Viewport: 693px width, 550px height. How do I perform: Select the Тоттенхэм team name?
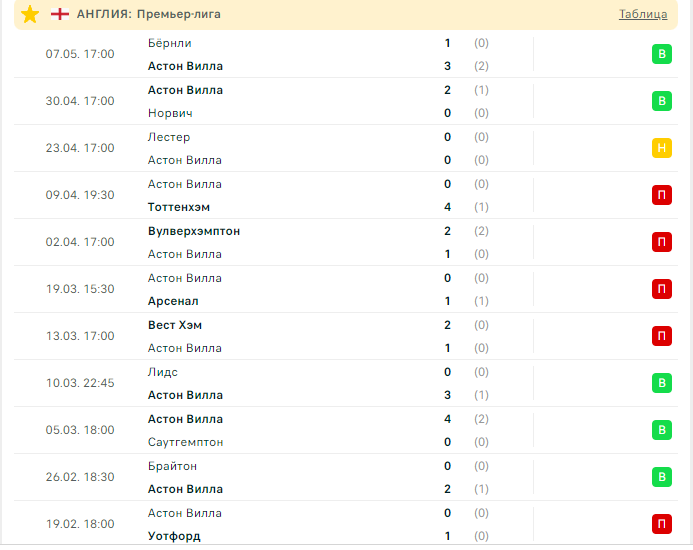tap(180, 207)
